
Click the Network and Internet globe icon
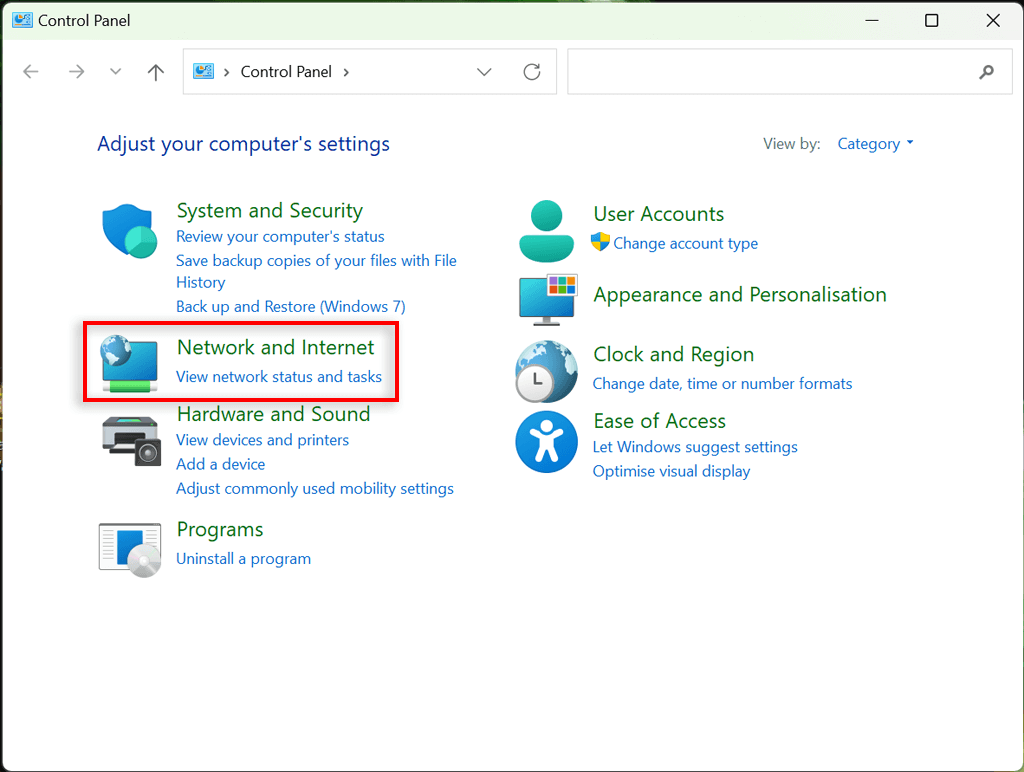point(129,363)
